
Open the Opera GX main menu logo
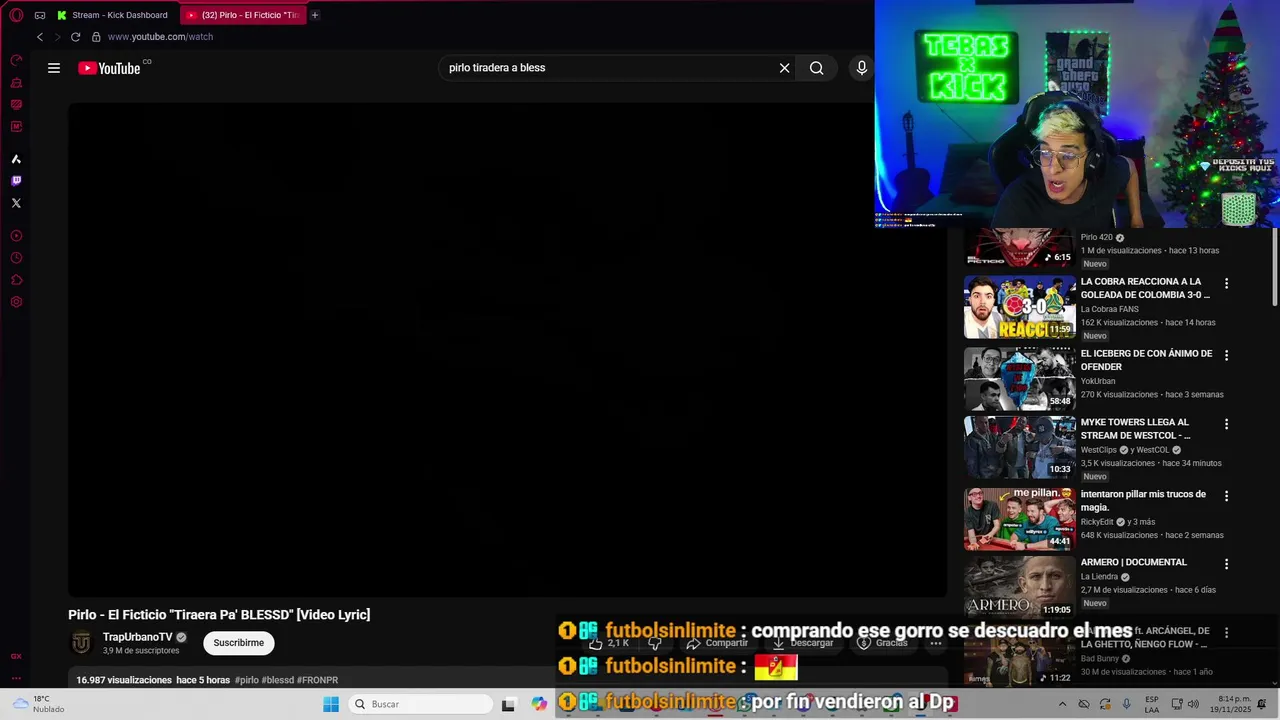16,15
